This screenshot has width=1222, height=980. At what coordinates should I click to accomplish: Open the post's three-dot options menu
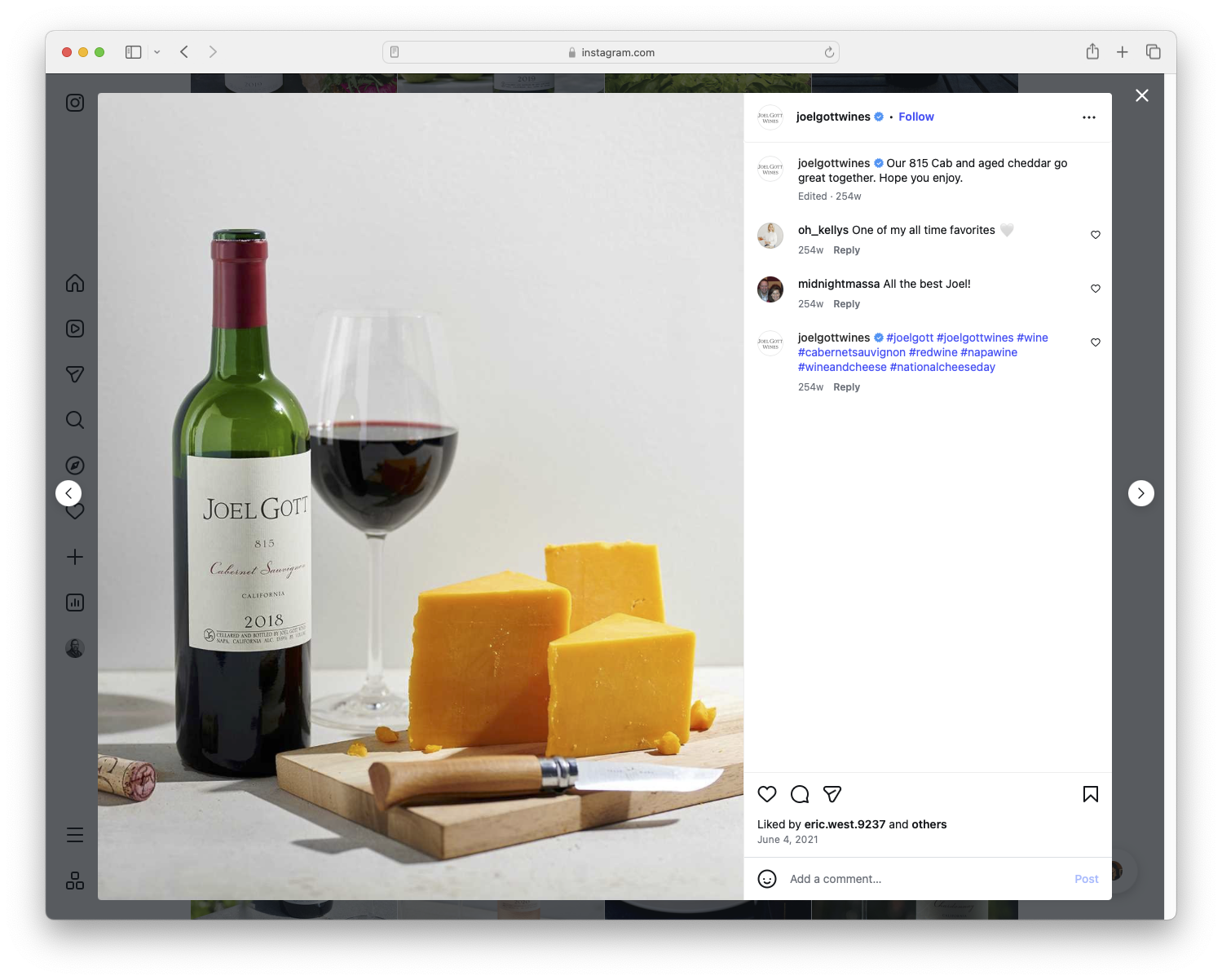click(1089, 117)
